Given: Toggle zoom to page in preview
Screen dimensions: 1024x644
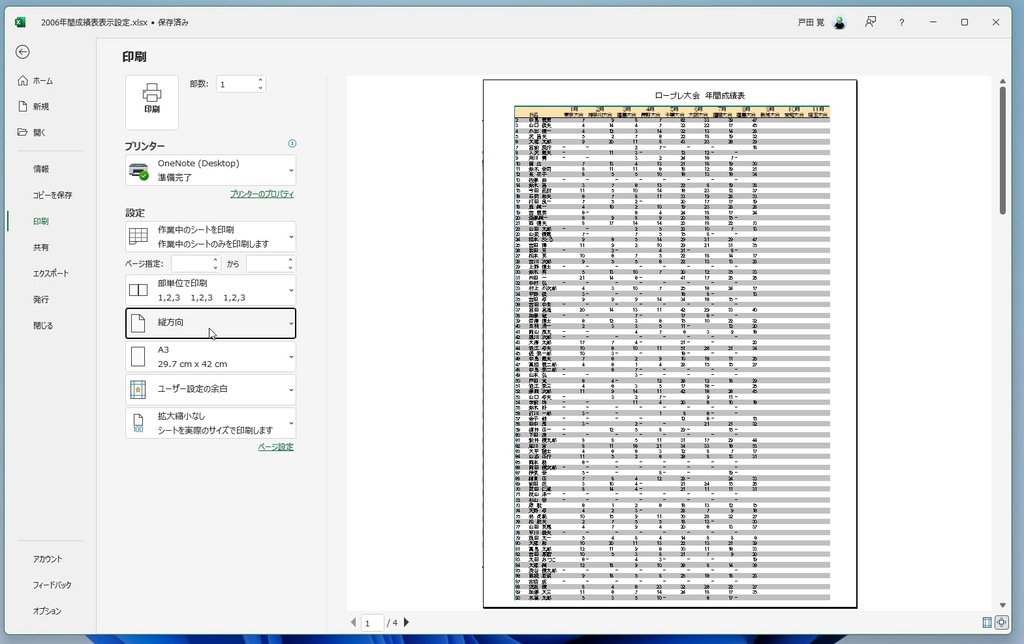Looking at the screenshot, I should tap(1001, 622).
